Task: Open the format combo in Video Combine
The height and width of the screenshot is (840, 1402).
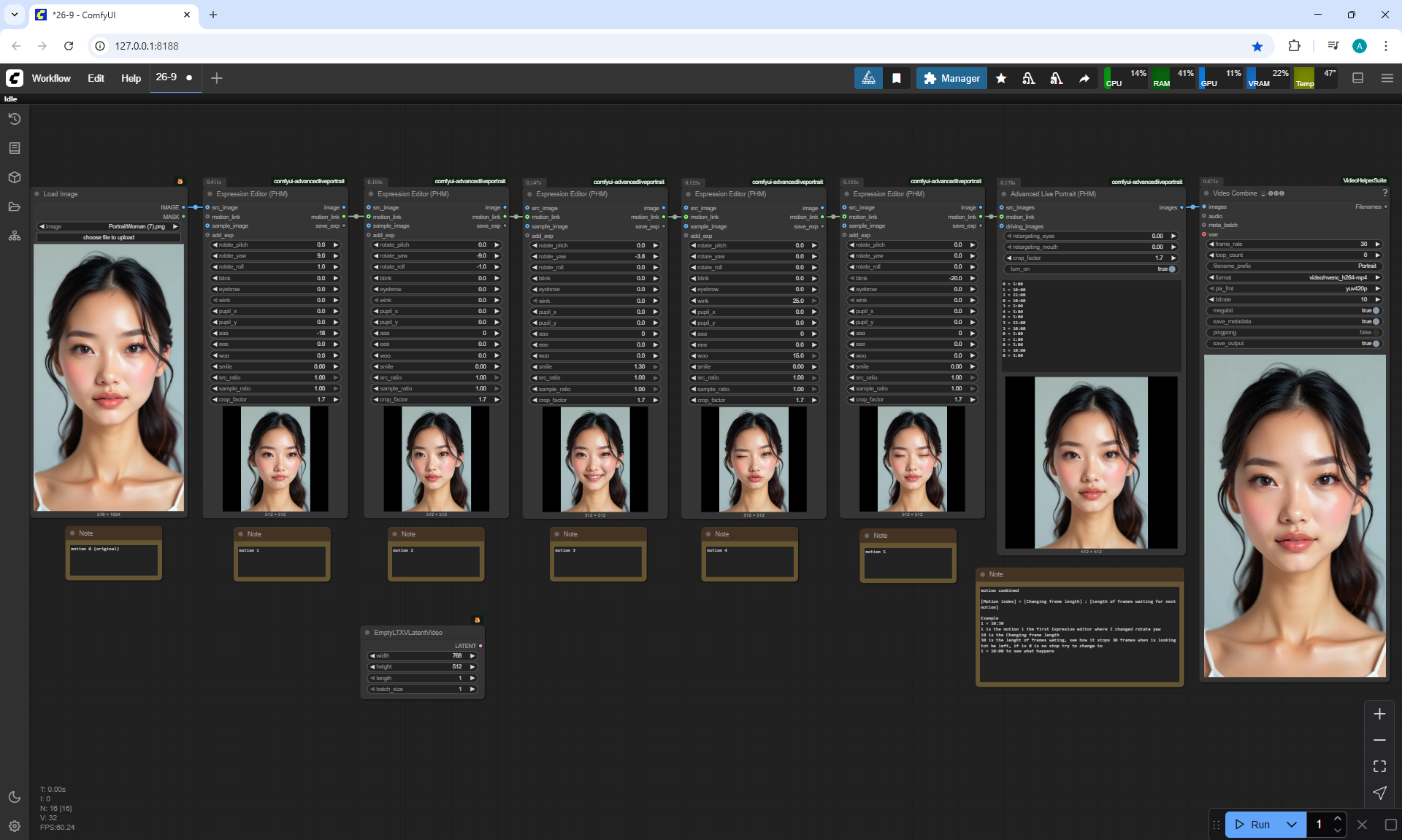Action: coord(1295,277)
